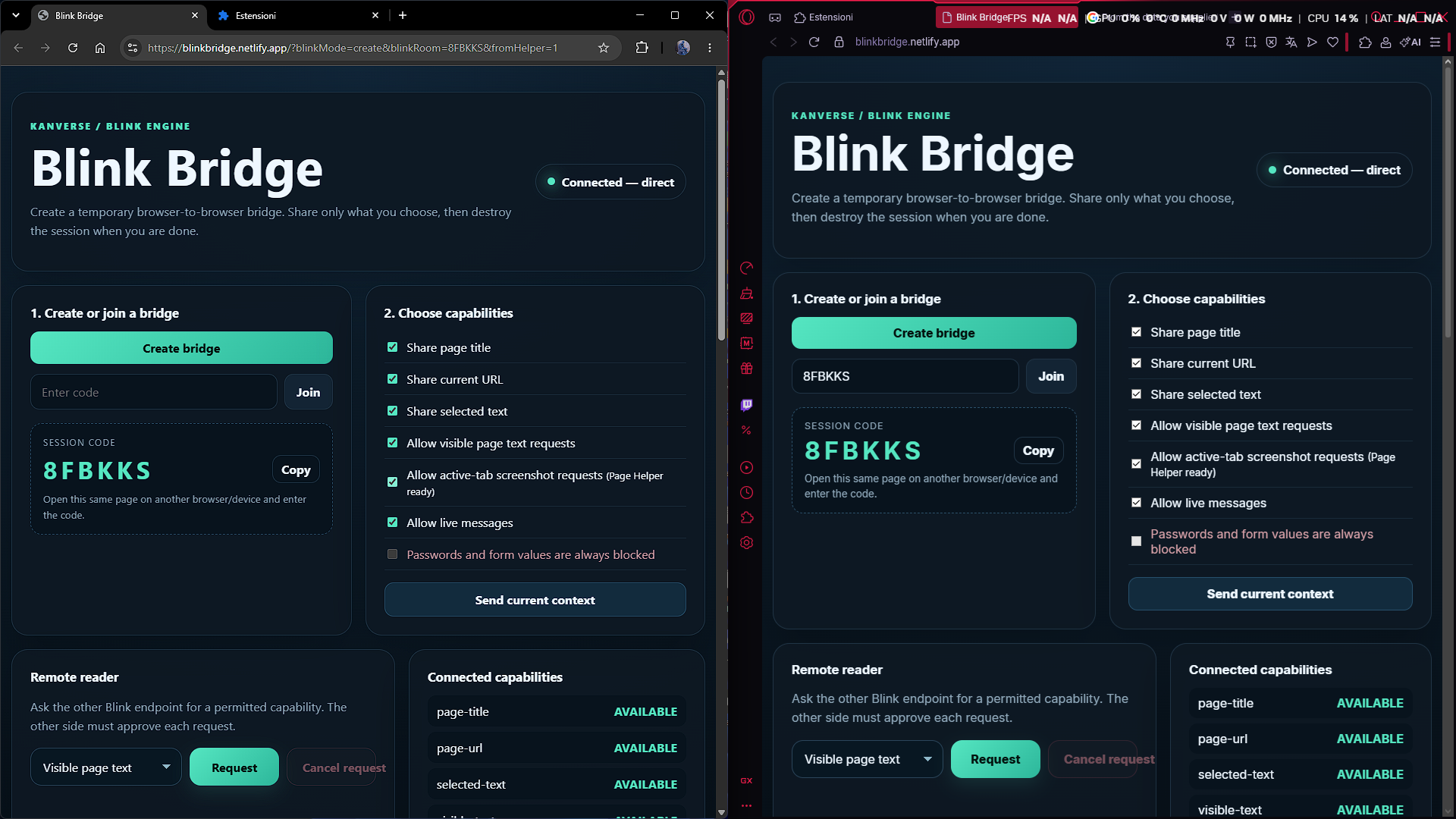The width and height of the screenshot is (1456, 819).
Task: Toggle Share page title in Opera window
Action: pos(1136,332)
